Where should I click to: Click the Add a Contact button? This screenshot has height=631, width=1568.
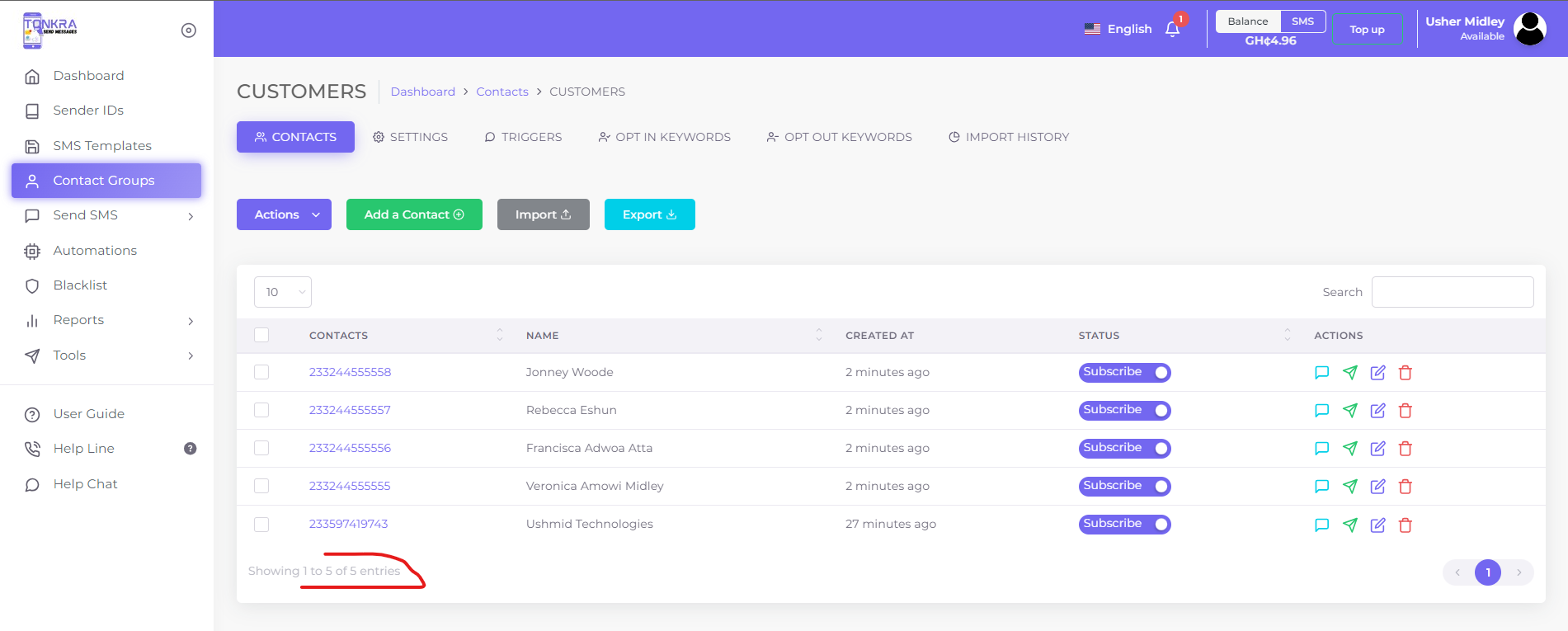(414, 214)
